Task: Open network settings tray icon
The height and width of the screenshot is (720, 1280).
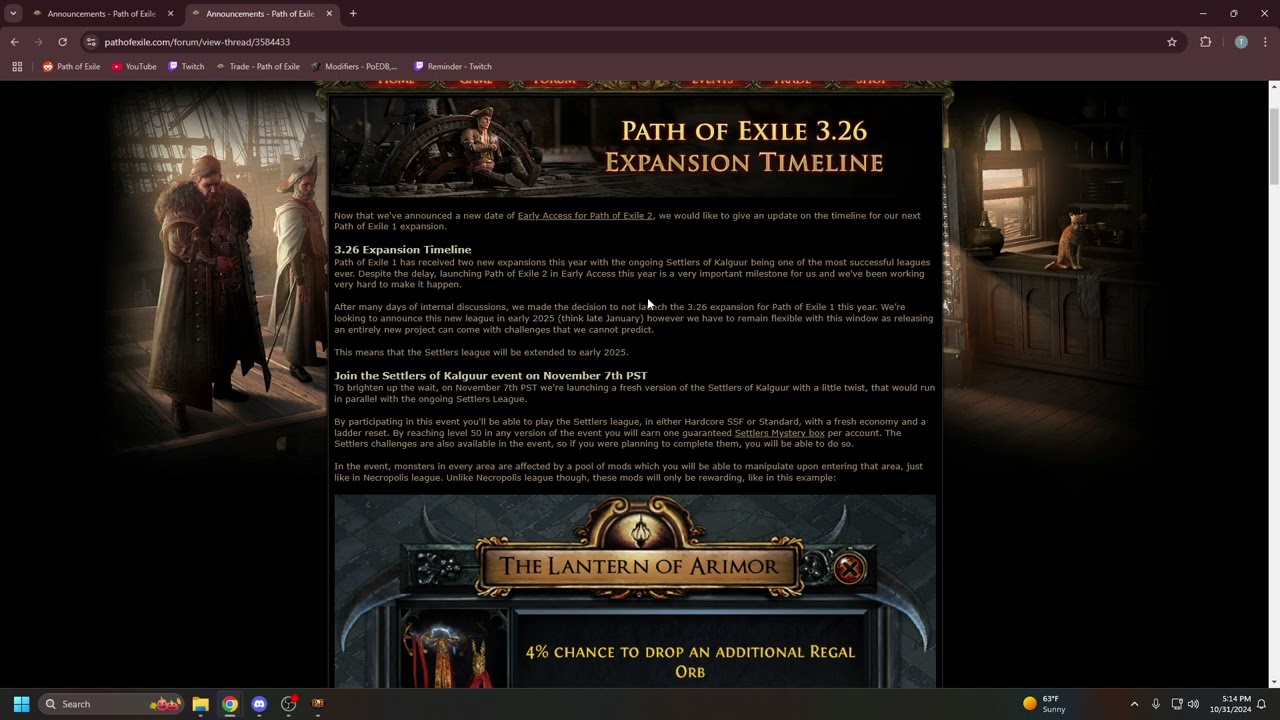Action: (1176, 704)
